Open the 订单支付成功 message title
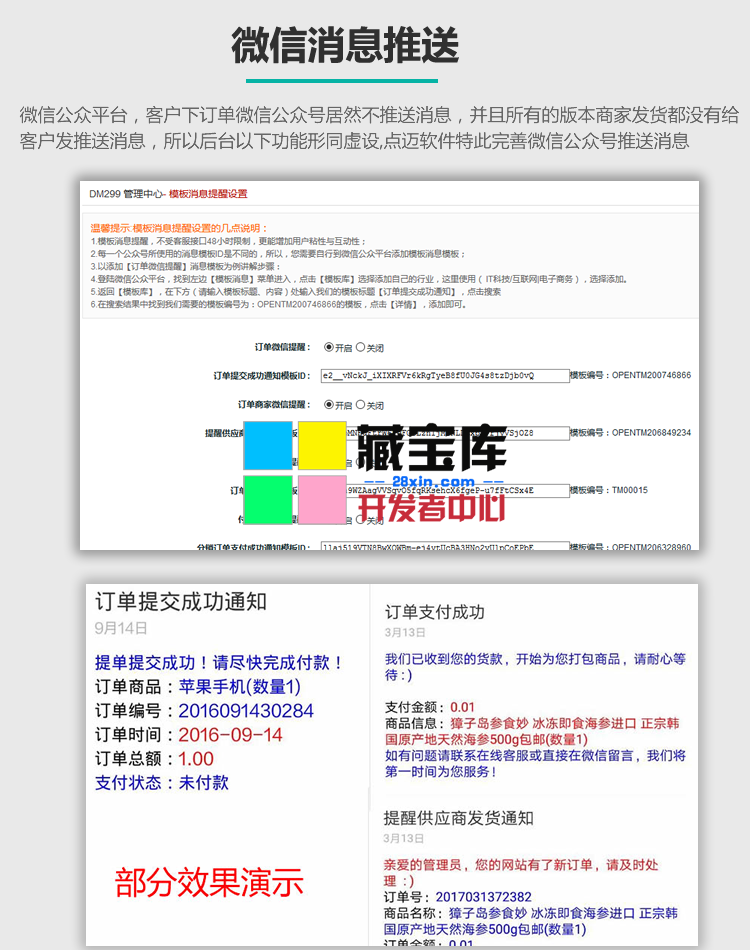The width and height of the screenshot is (750, 950). pos(435,613)
